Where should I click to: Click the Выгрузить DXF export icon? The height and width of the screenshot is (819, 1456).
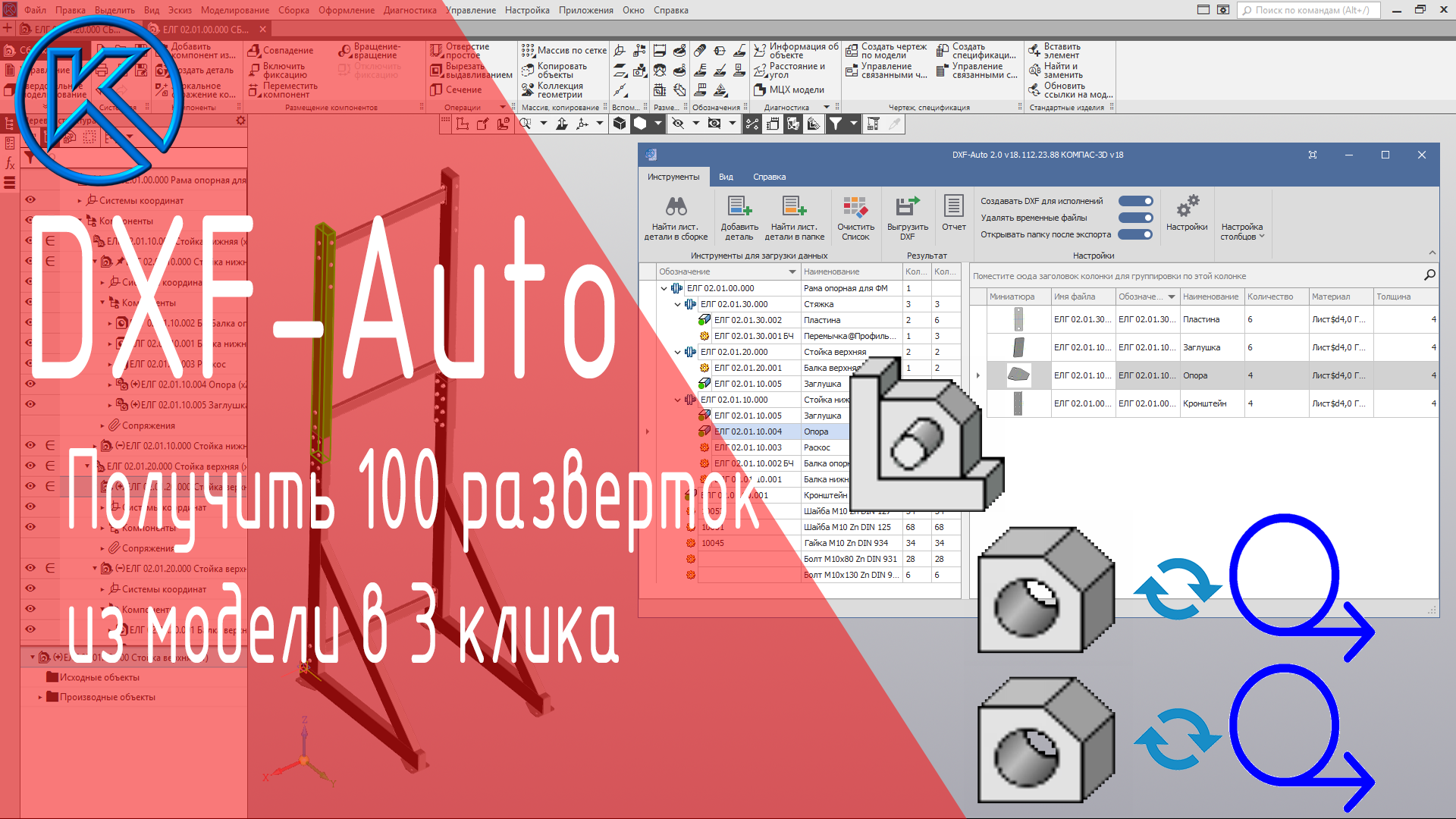[x=907, y=206]
